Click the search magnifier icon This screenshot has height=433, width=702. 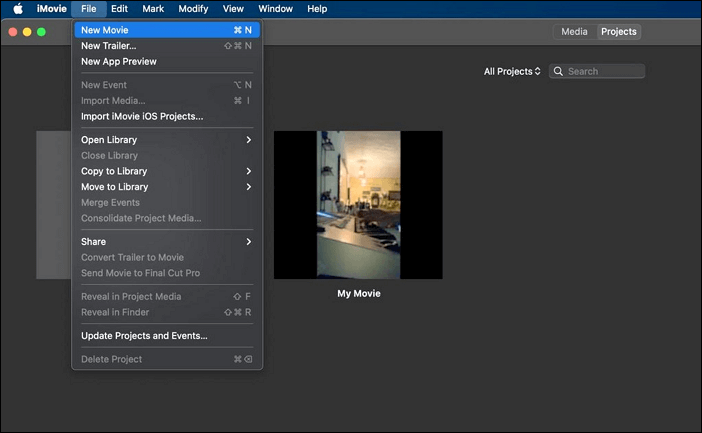[559, 72]
